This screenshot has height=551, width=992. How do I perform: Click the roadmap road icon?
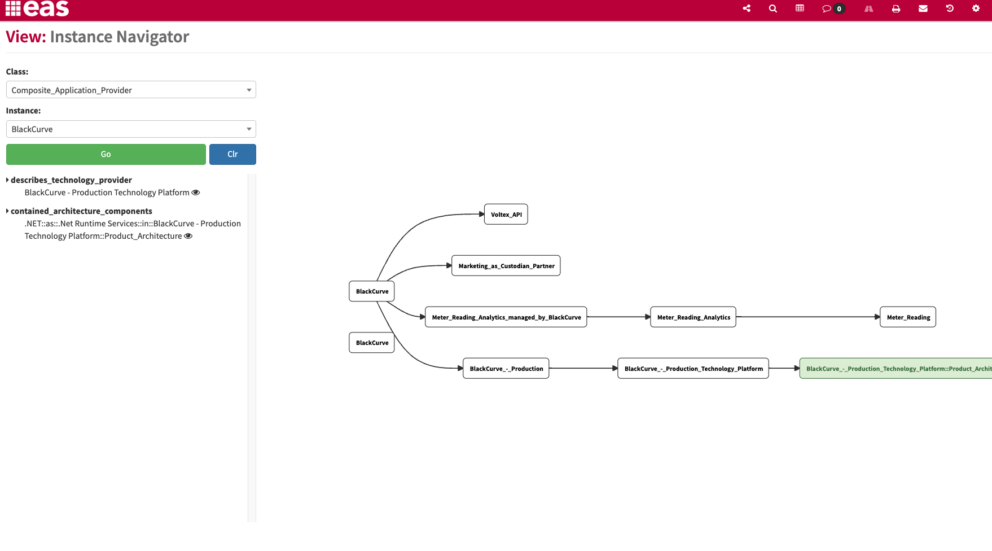click(869, 9)
